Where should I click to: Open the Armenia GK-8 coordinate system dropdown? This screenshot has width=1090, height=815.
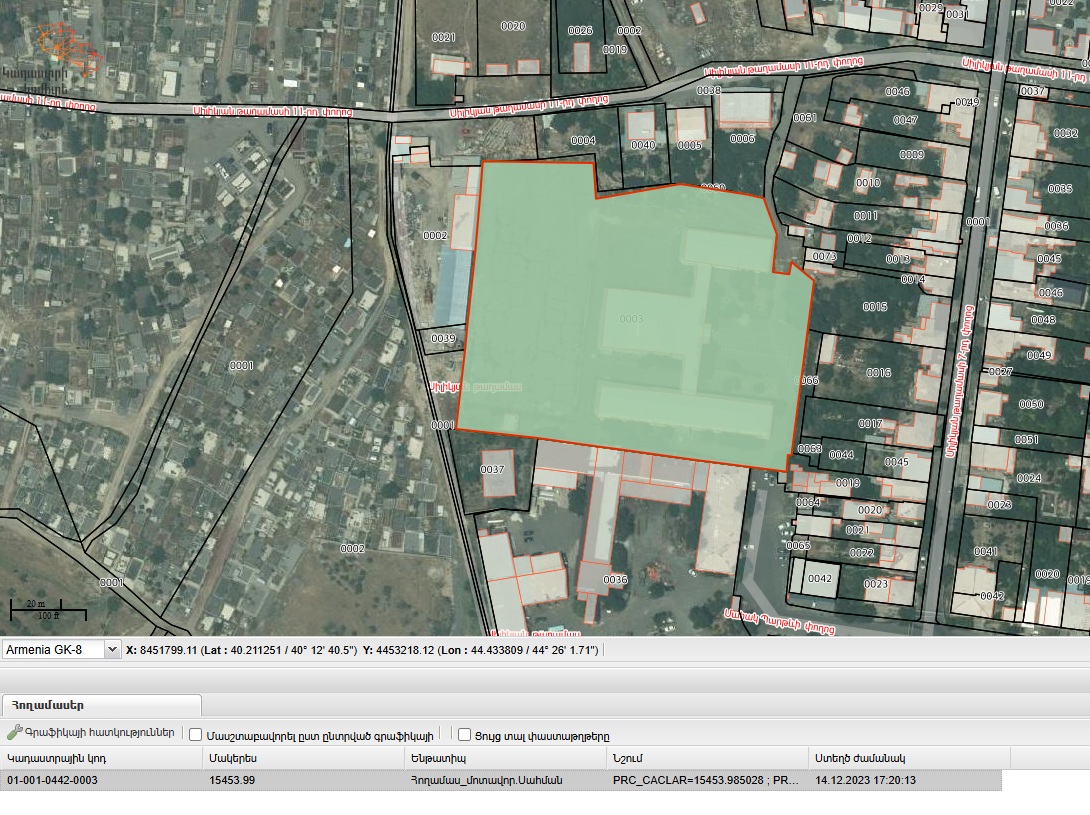pos(61,649)
